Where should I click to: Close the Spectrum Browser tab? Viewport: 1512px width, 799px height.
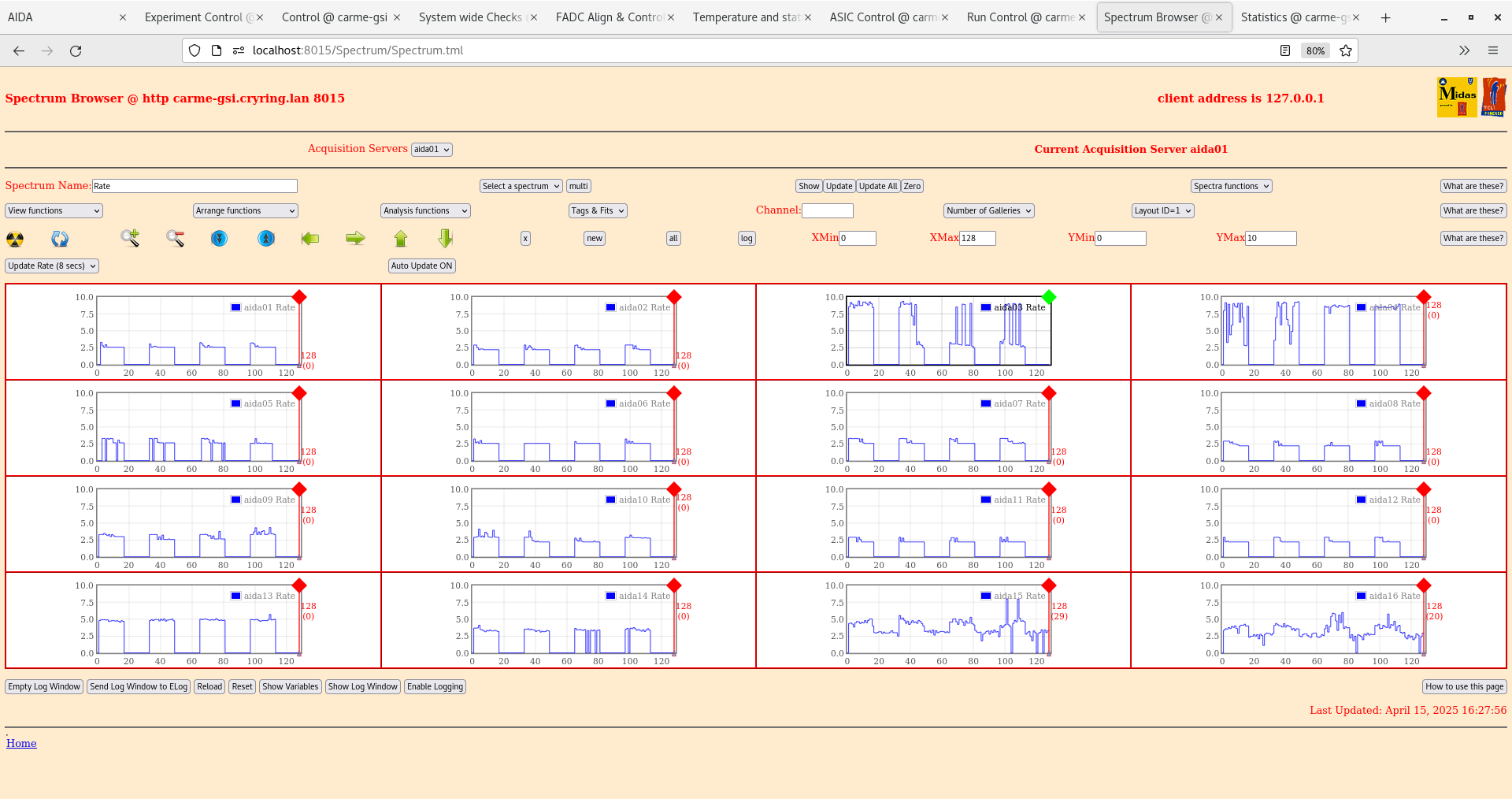point(1219,17)
